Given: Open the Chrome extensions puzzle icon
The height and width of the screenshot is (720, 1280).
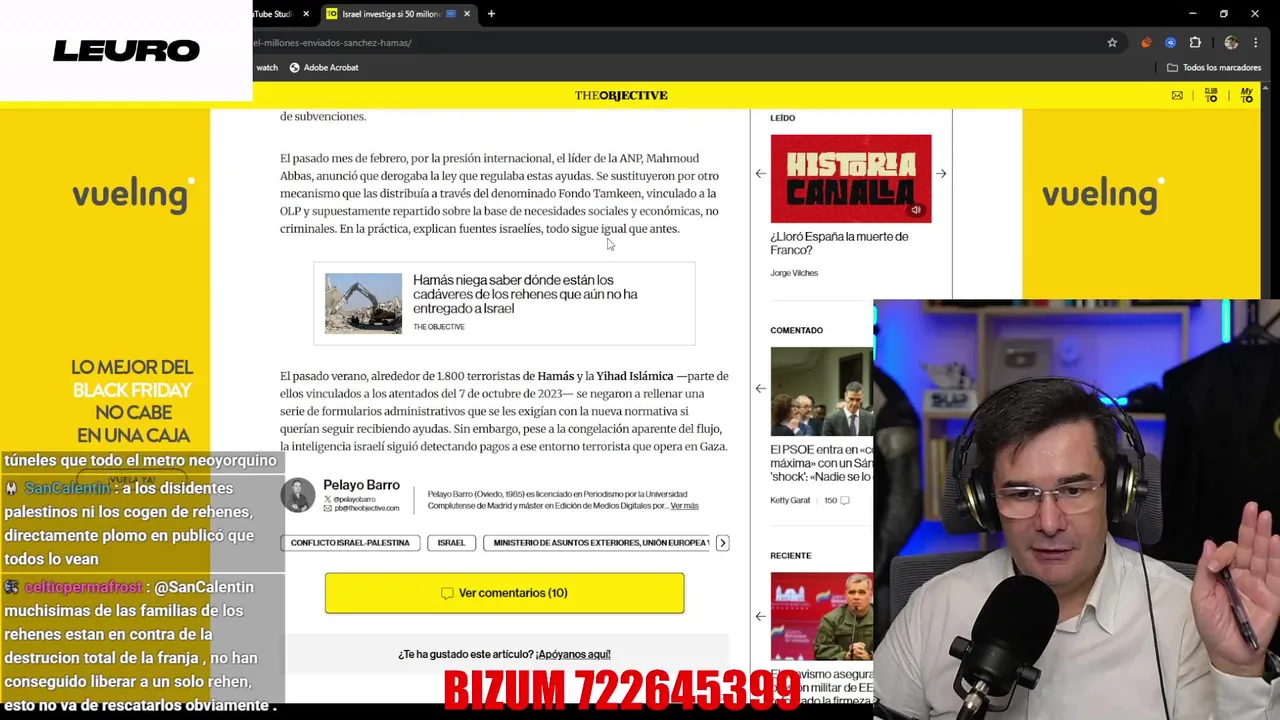Looking at the screenshot, I should [x=1195, y=43].
